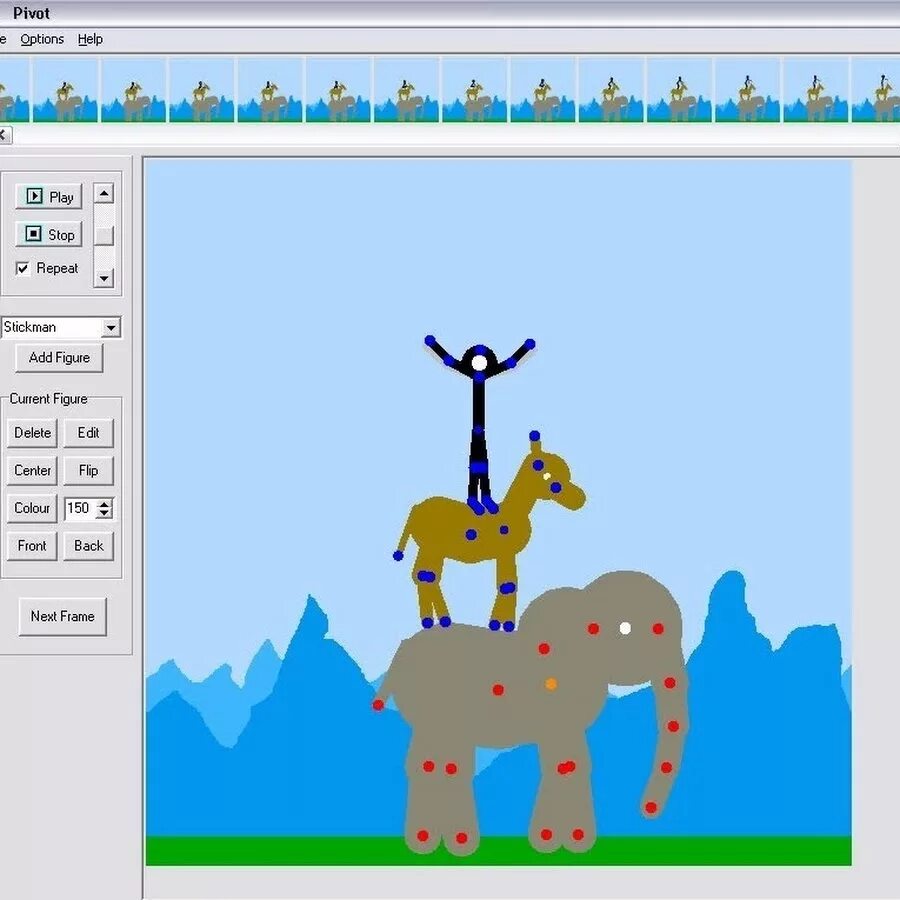Start the animation with Play

[49, 197]
